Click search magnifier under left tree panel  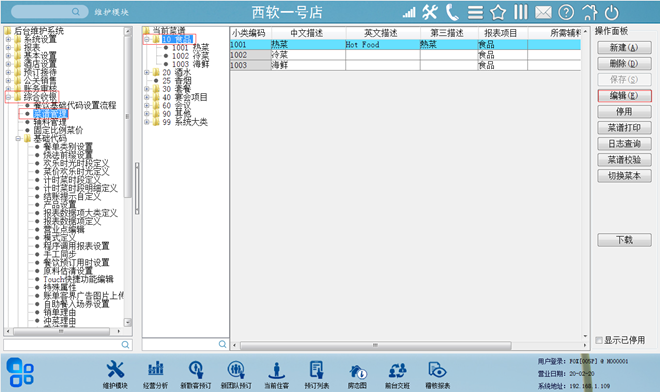coord(125,344)
